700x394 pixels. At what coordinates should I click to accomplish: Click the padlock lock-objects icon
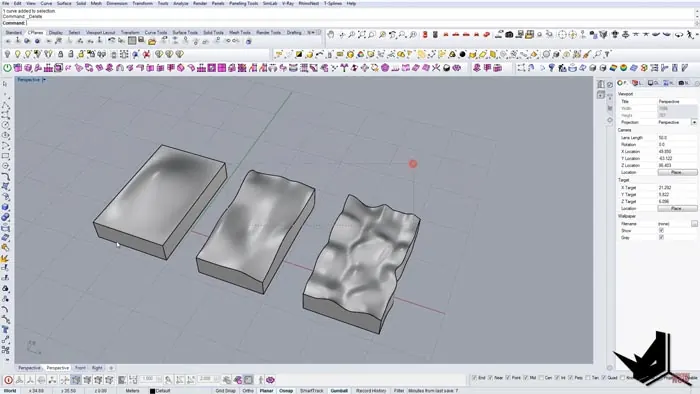tap(60, 54)
